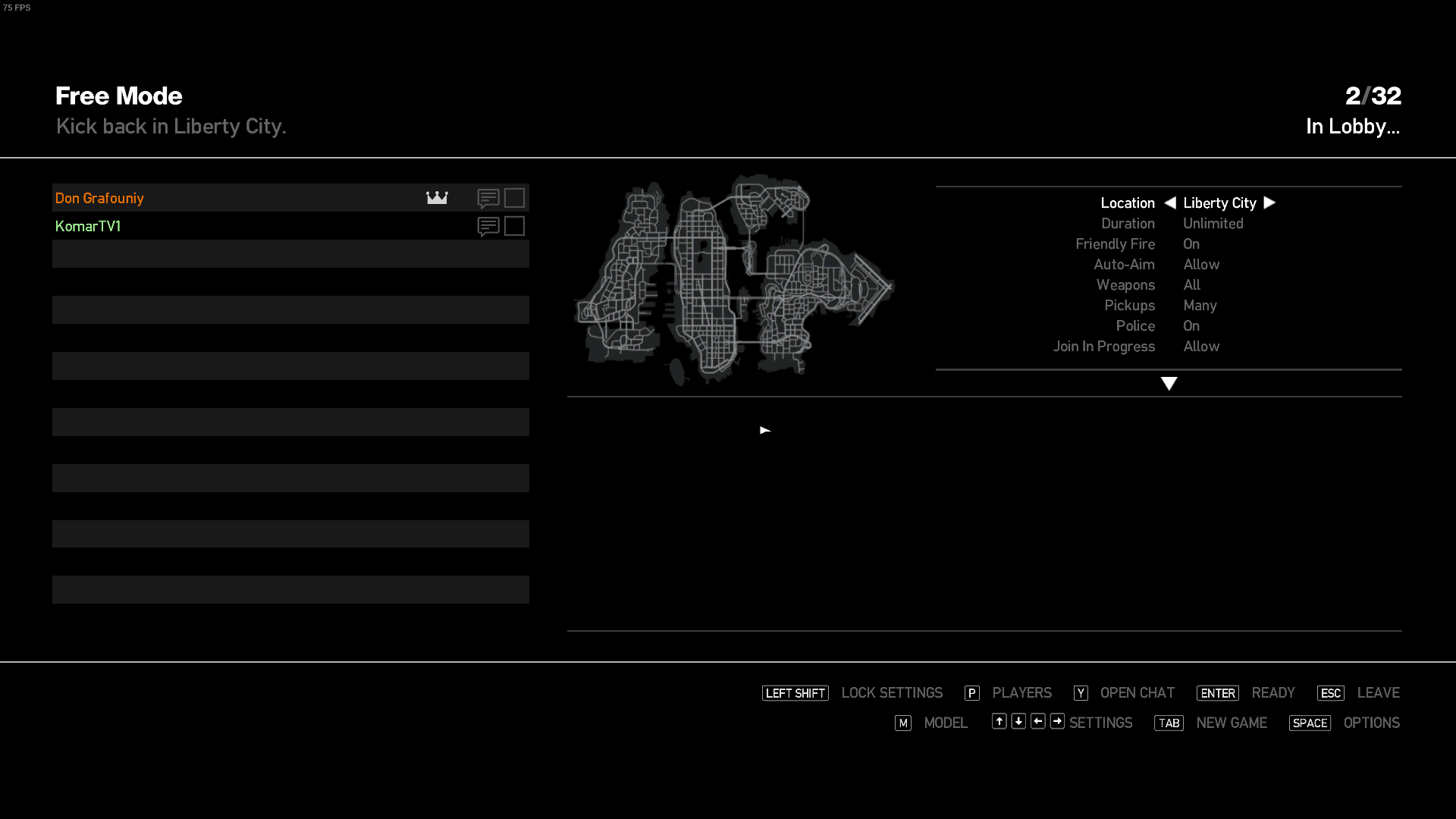Toggle ready checkbox for Don Grafouniy
Viewport: 1456px width, 819px height.
pyautogui.click(x=514, y=198)
